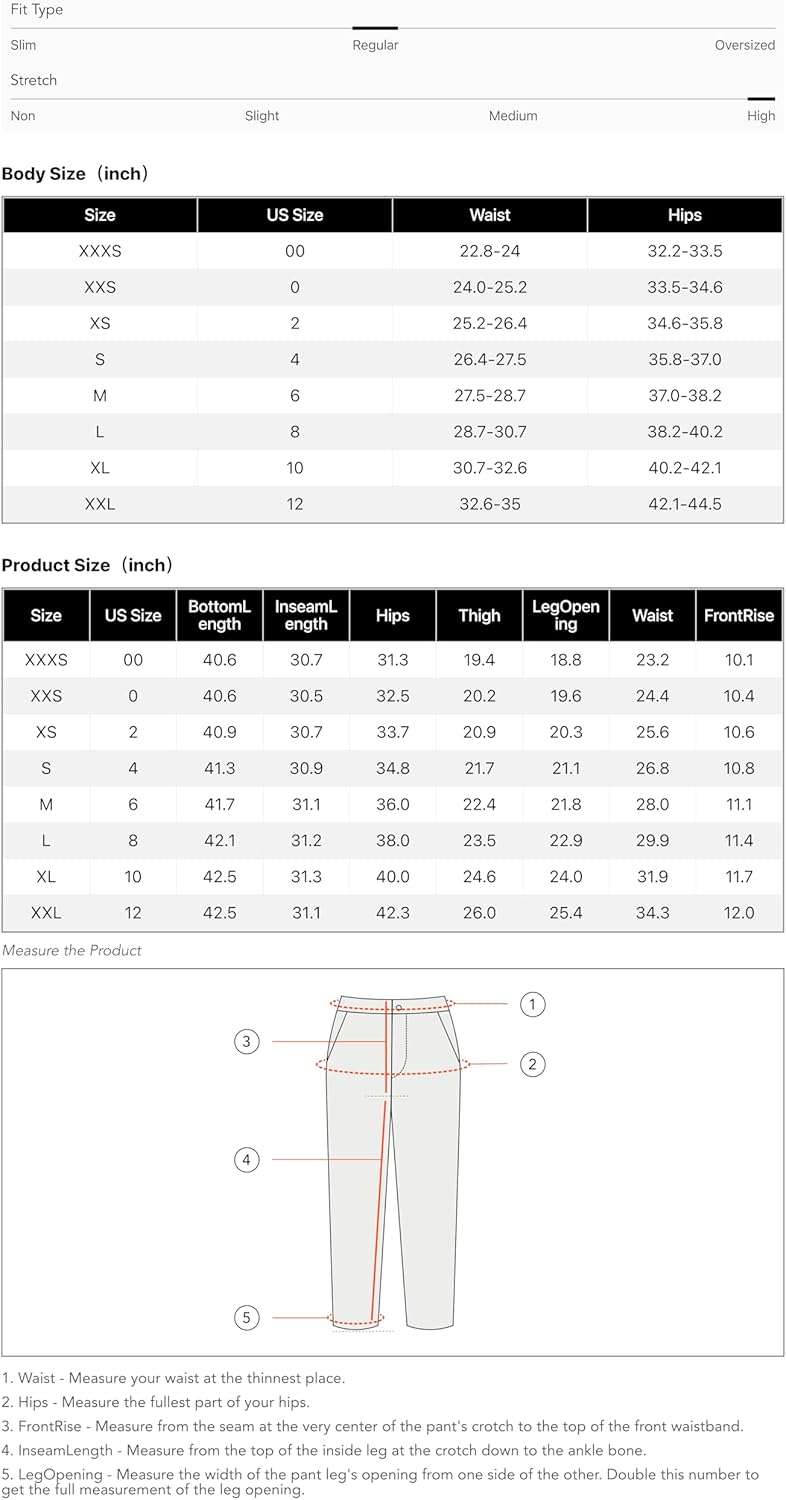Click the Measure the Product caption
Screen dimensions: 786x1500
pyautogui.click(x=72, y=951)
